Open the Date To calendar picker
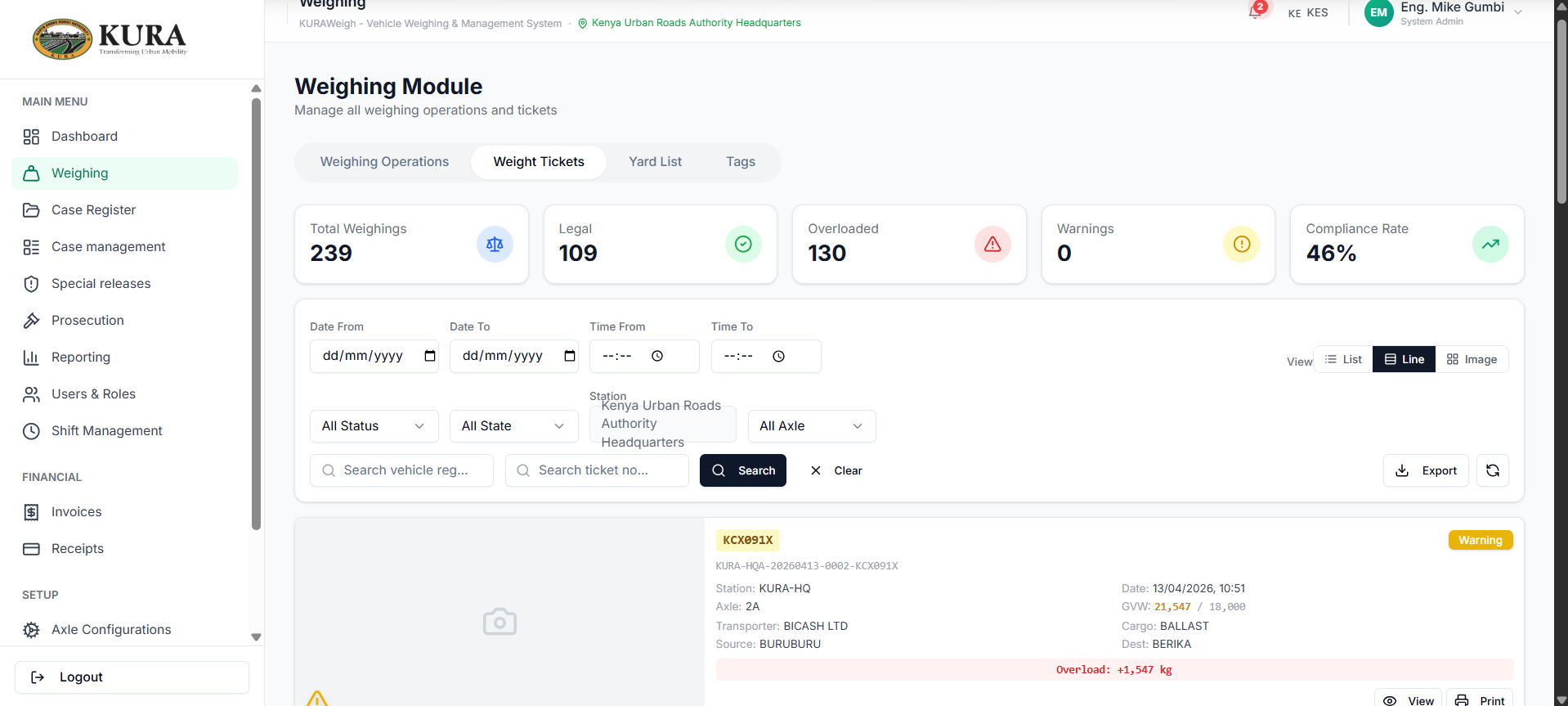 pyautogui.click(x=570, y=356)
